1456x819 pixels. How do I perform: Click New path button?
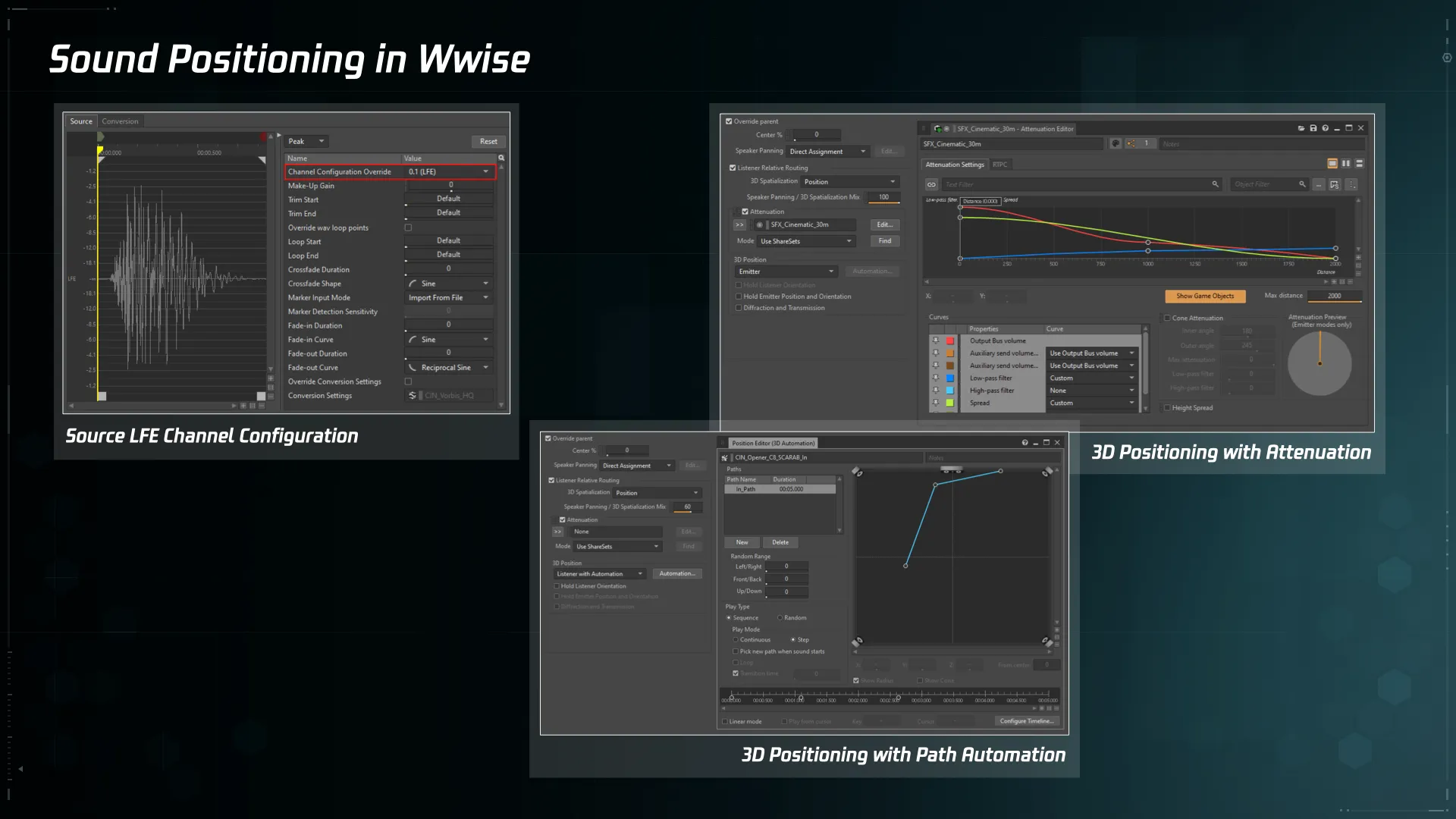[742, 542]
